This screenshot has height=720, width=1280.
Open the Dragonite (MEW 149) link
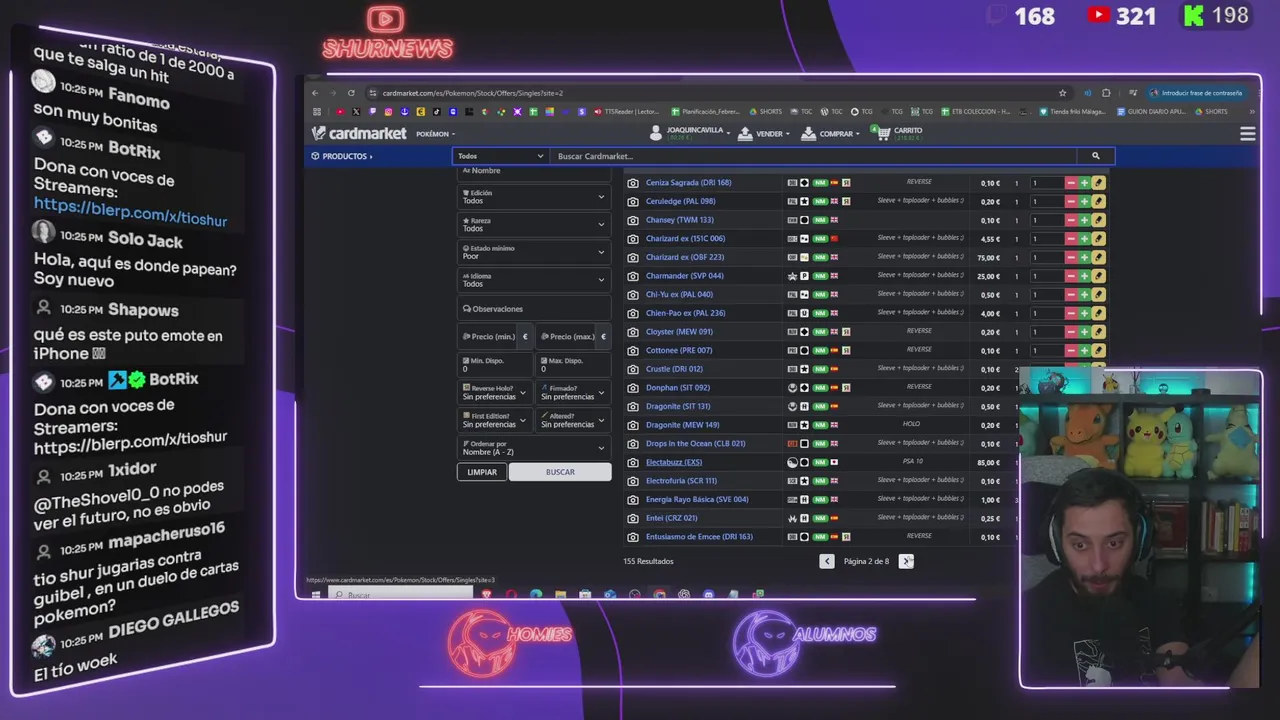[682, 425]
